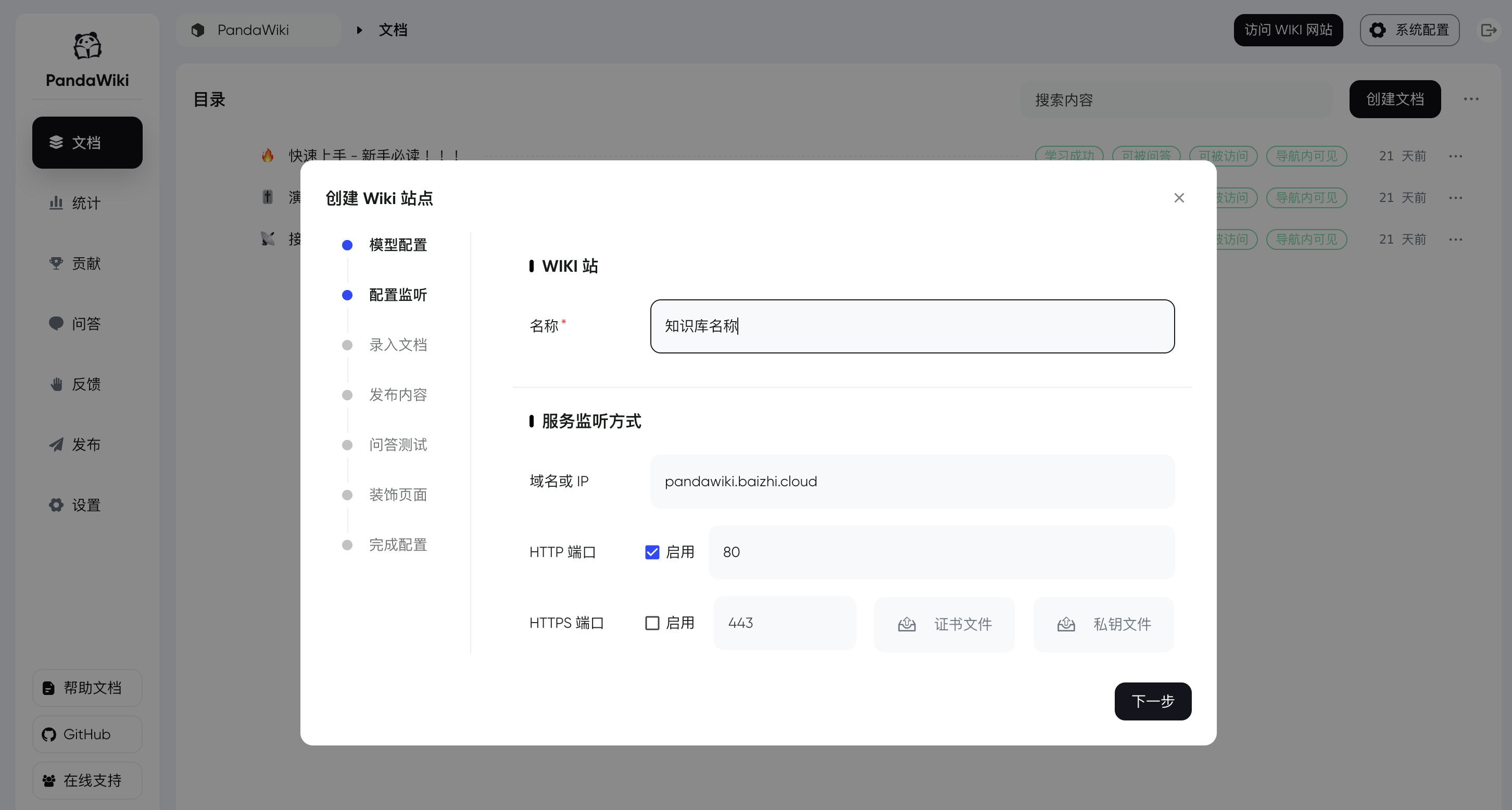The height and width of the screenshot is (810, 1512).
Task: Click the 域名或 IP input field
Action: pos(912,482)
